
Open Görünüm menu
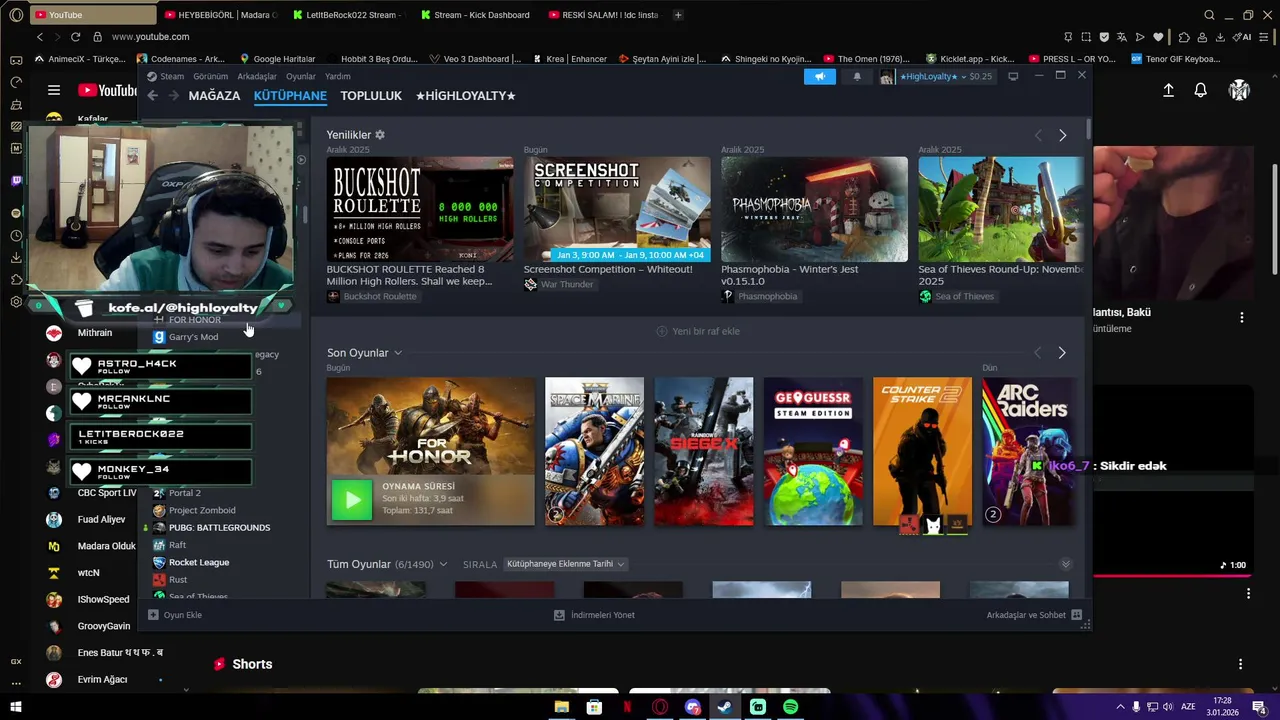[210, 76]
